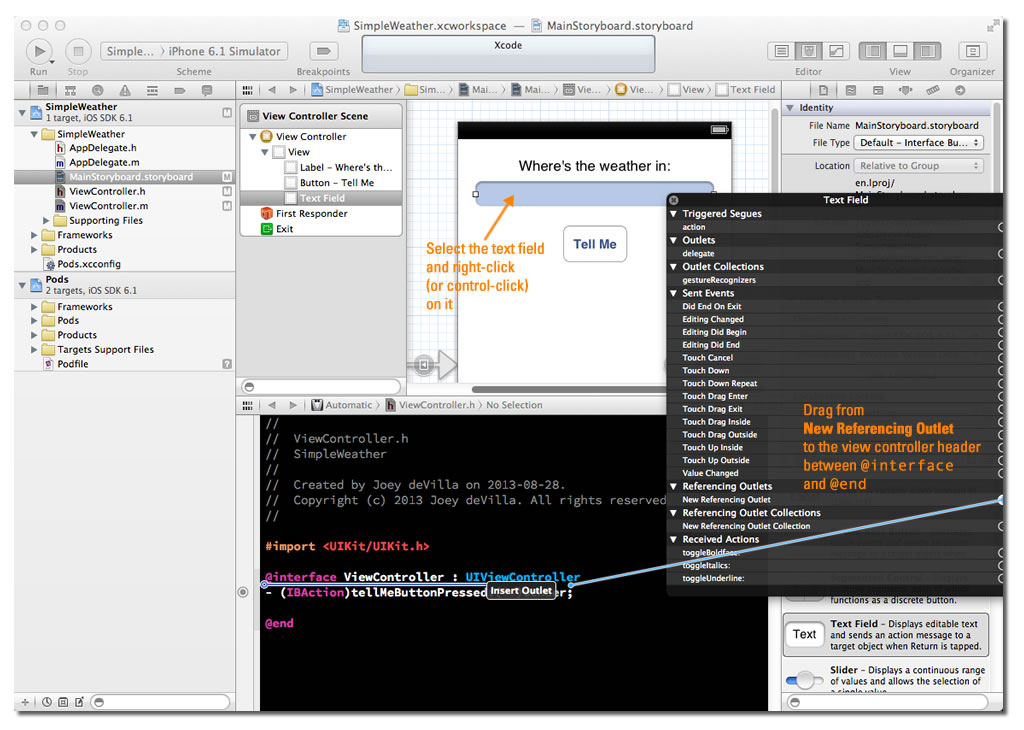Open the File Type dropdown
The height and width of the screenshot is (730, 1024).
[918, 142]
